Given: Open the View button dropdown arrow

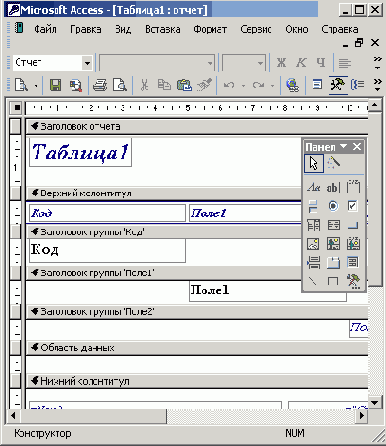Looking at the screenshot, I should pyautogui.click(x=36, y=86).
